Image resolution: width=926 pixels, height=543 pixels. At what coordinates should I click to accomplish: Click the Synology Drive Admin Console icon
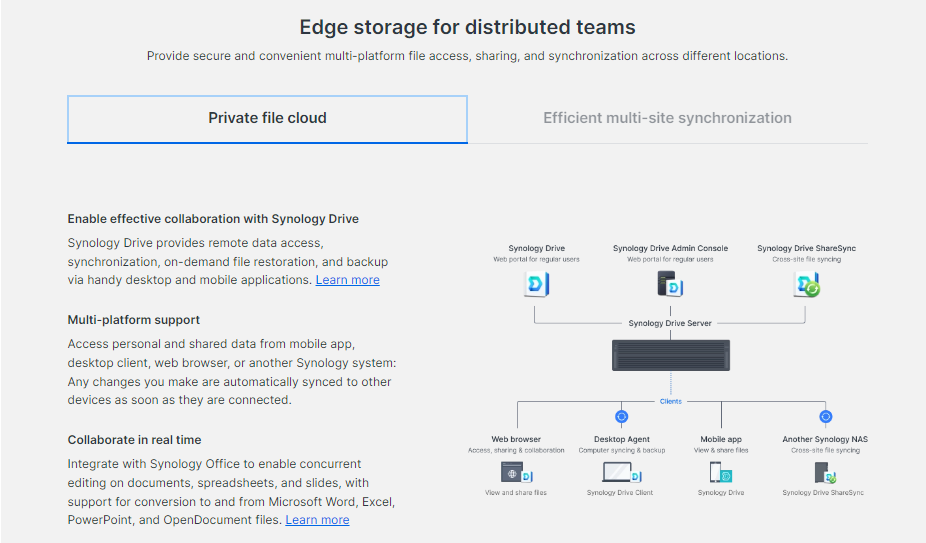(670, 284)
